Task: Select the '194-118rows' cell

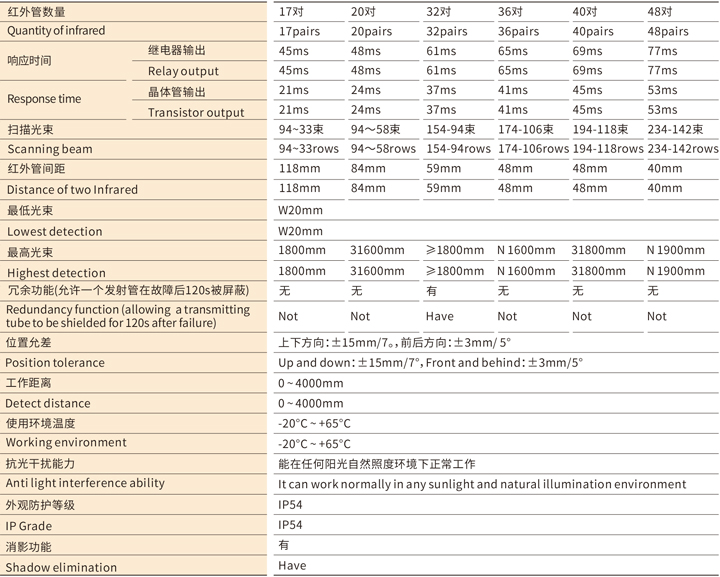Action: click(x=608, y=149)
